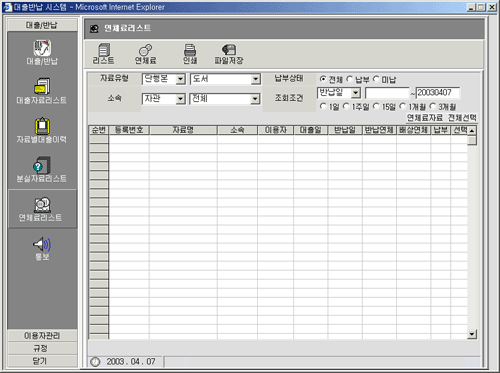Choose the 15일 period radio
This screenshot has height=373, width=500.
pyautogui.click(x=376, y=106)
